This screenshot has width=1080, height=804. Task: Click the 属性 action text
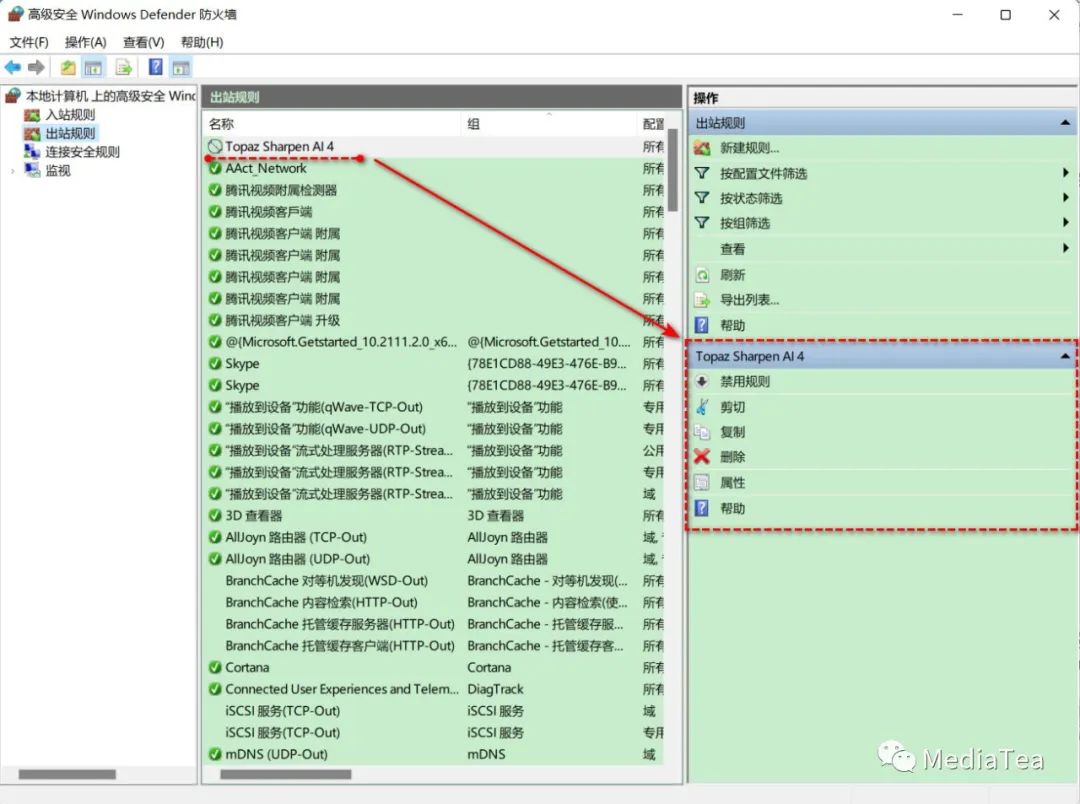[x=732, y=483]
